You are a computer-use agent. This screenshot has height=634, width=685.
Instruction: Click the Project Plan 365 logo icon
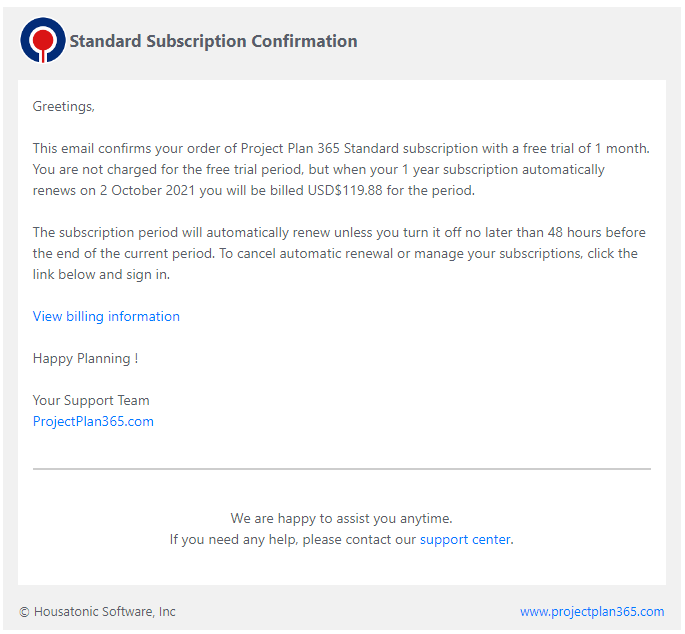tap(43, 40)
